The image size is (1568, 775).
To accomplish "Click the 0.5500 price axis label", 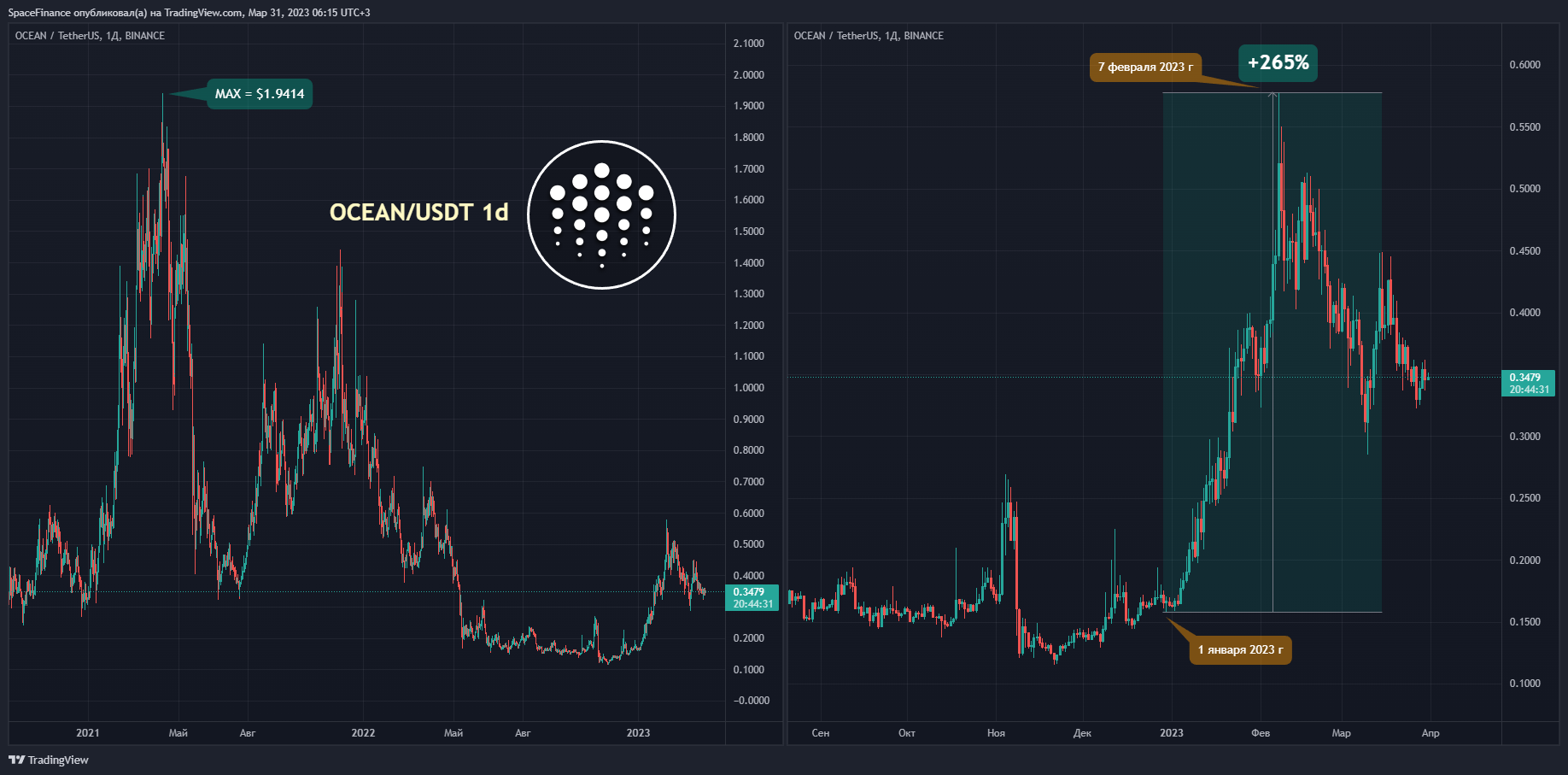I will coord(1525,127).
